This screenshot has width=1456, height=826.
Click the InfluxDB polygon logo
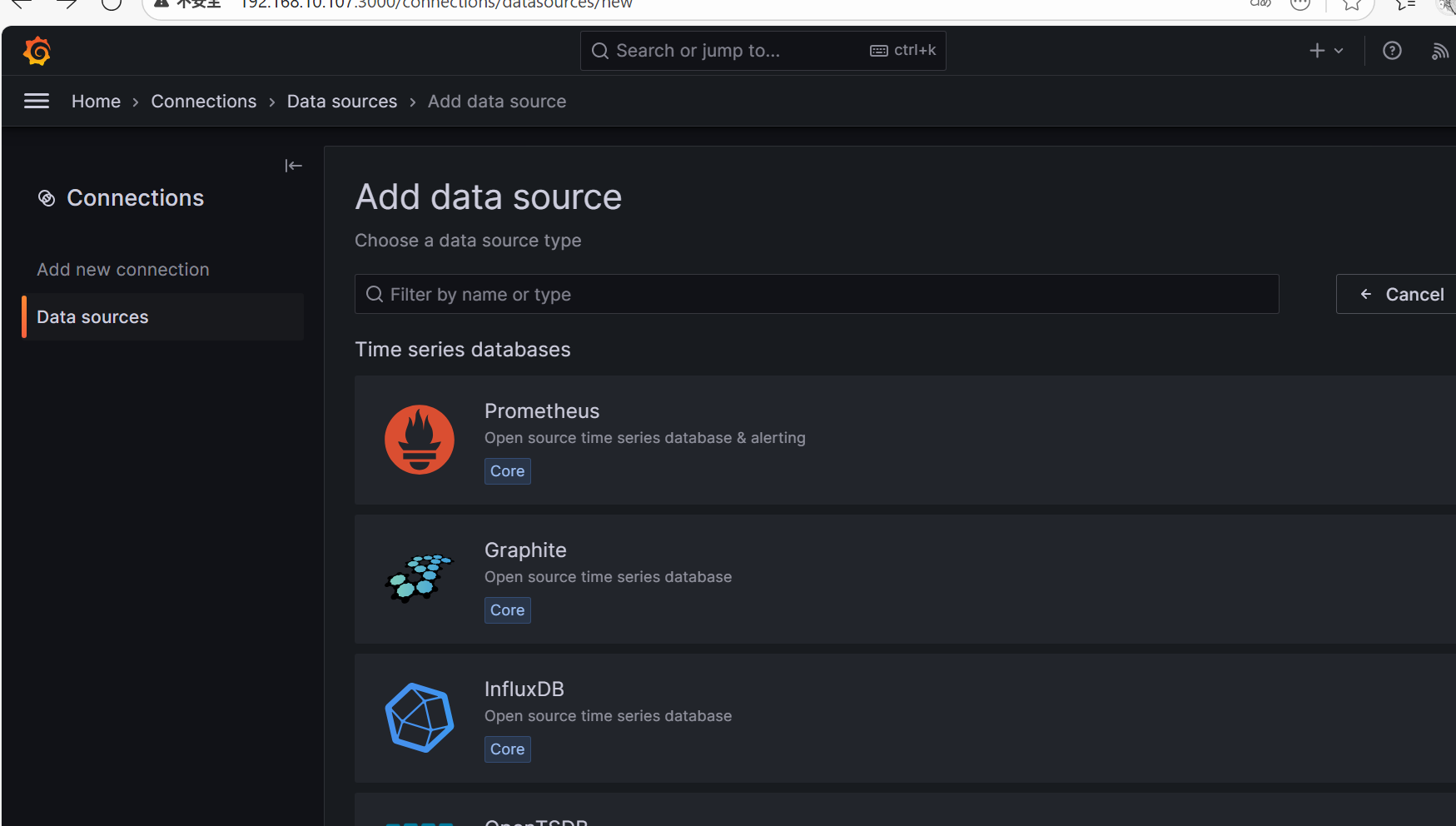coord(420,718)
